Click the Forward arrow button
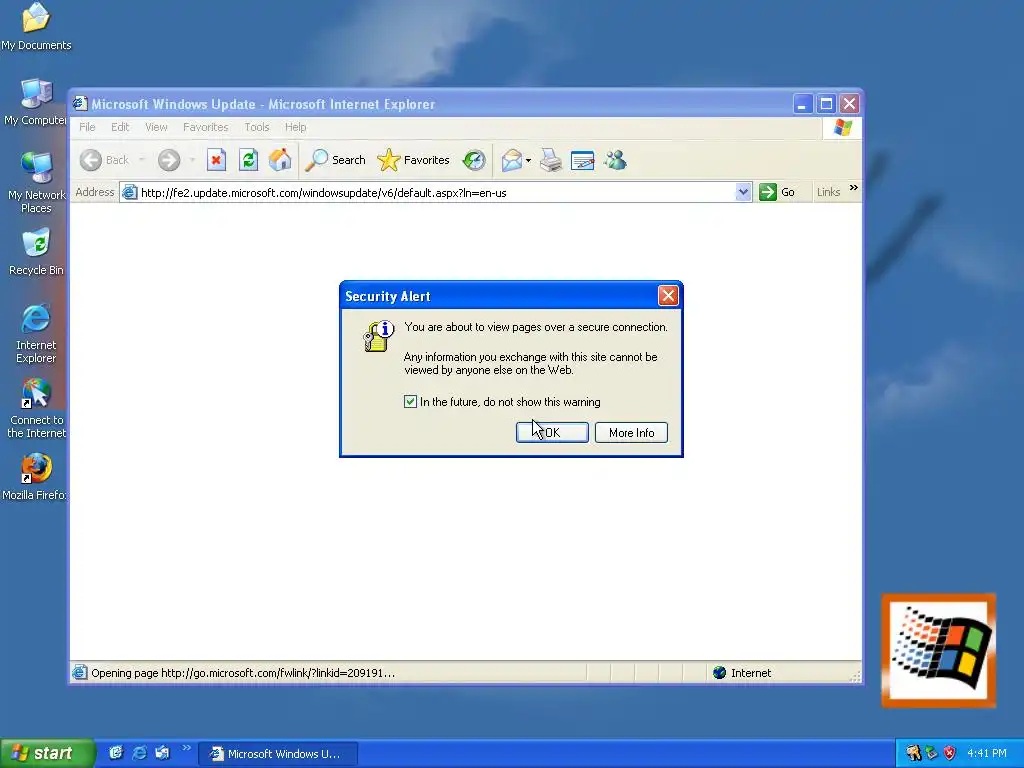 168,160
